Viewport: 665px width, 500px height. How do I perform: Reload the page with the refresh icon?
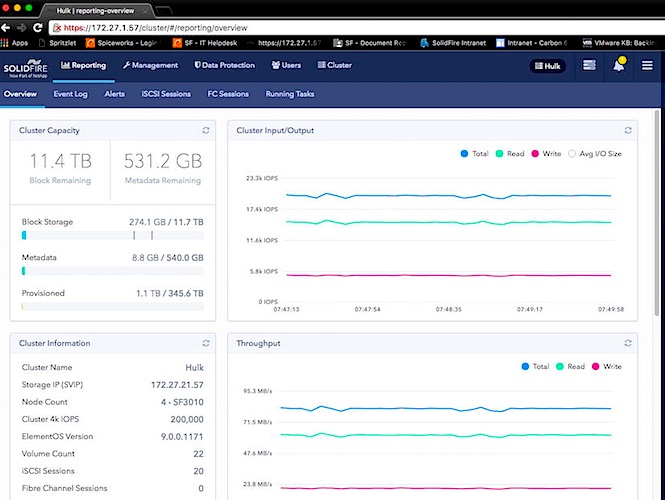(x=37, y=28)
